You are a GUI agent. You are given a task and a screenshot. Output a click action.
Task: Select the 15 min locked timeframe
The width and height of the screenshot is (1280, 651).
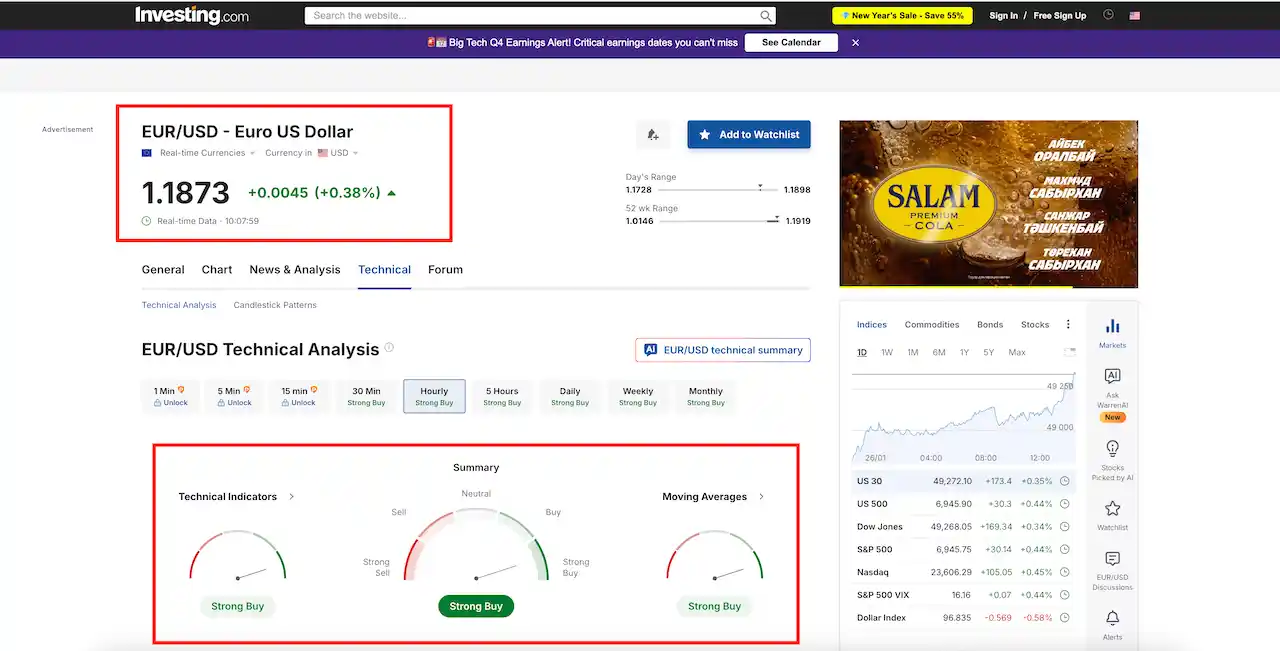click(x=298, y=396)
